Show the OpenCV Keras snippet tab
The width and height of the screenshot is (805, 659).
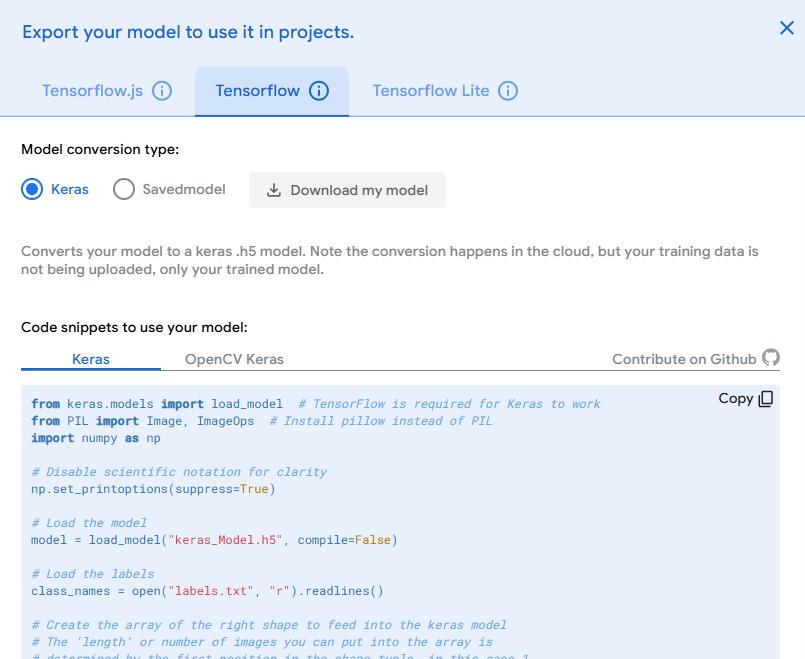[234, 359]
